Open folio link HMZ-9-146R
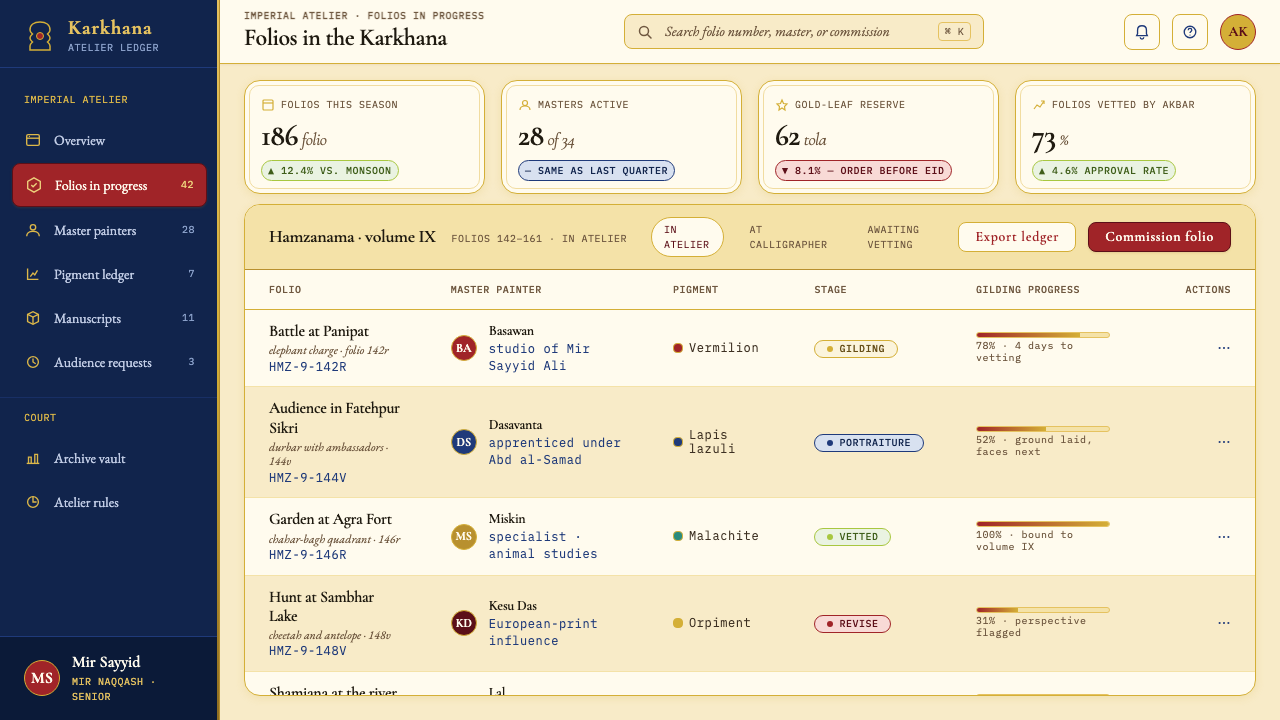 coord(308,555)
